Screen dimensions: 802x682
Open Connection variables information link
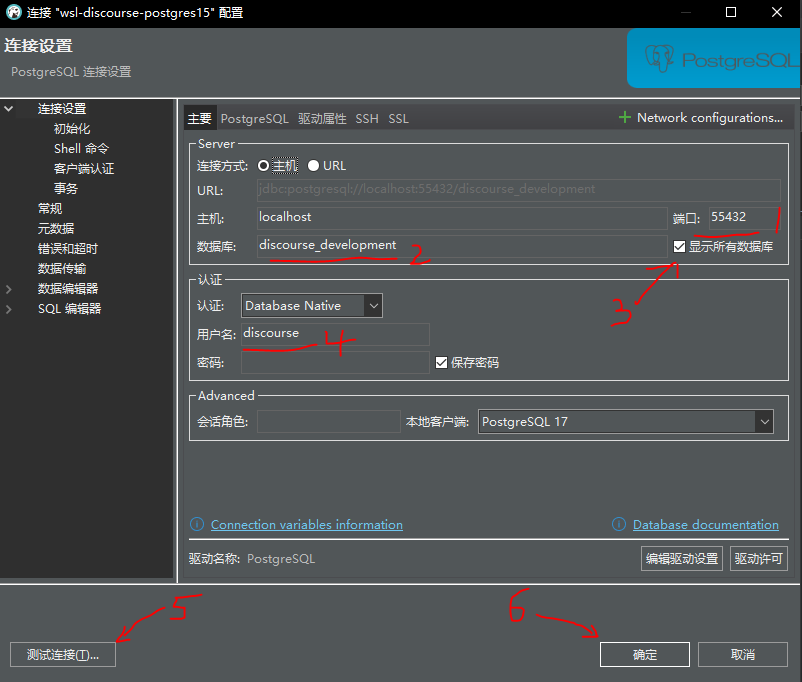(x=307, y=525)
